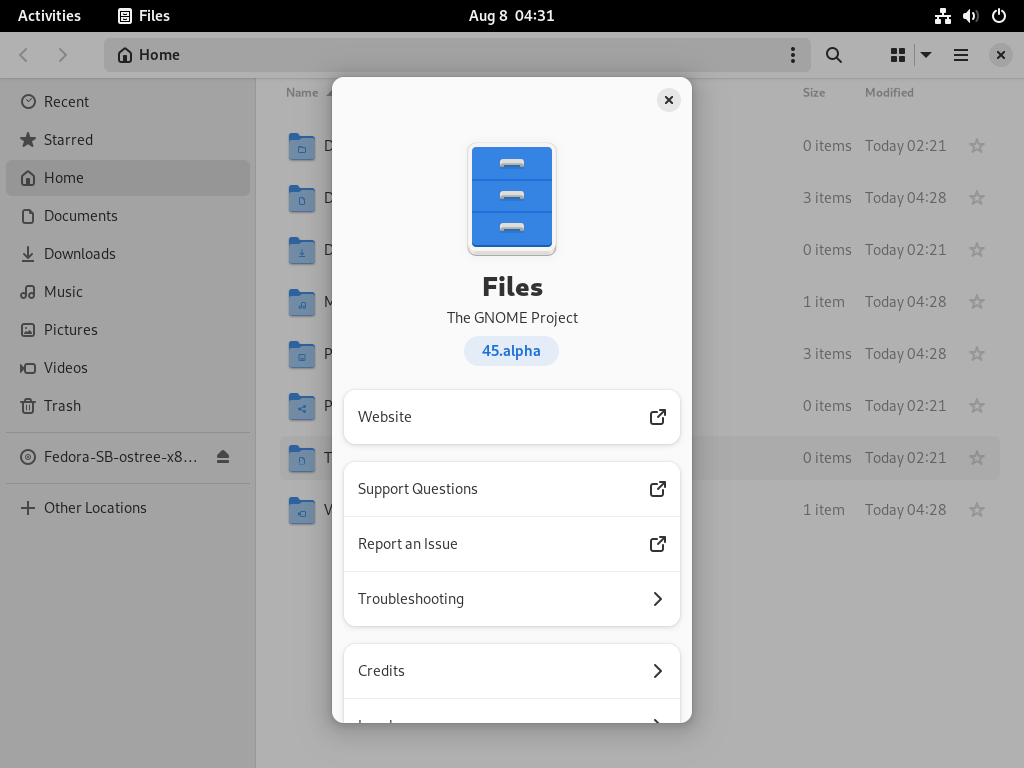The width and height of the screenshot is (1024, 768).
Task: Click the Starred star icon in sidebar
Action: pos(28,140)
